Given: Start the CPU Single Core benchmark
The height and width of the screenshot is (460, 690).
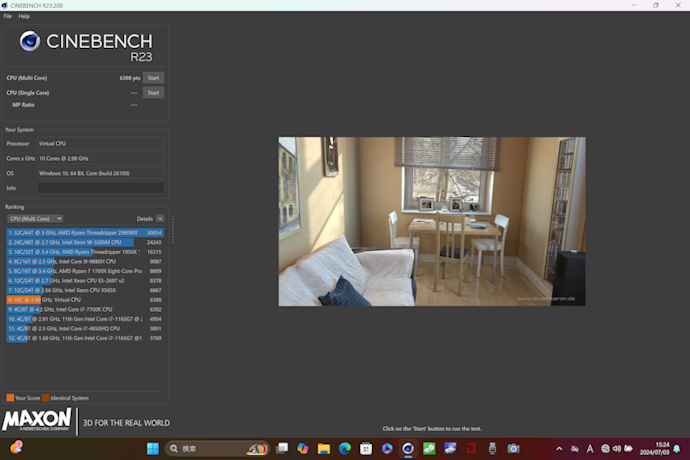Looking at the screenshot, I should [153, 93].
